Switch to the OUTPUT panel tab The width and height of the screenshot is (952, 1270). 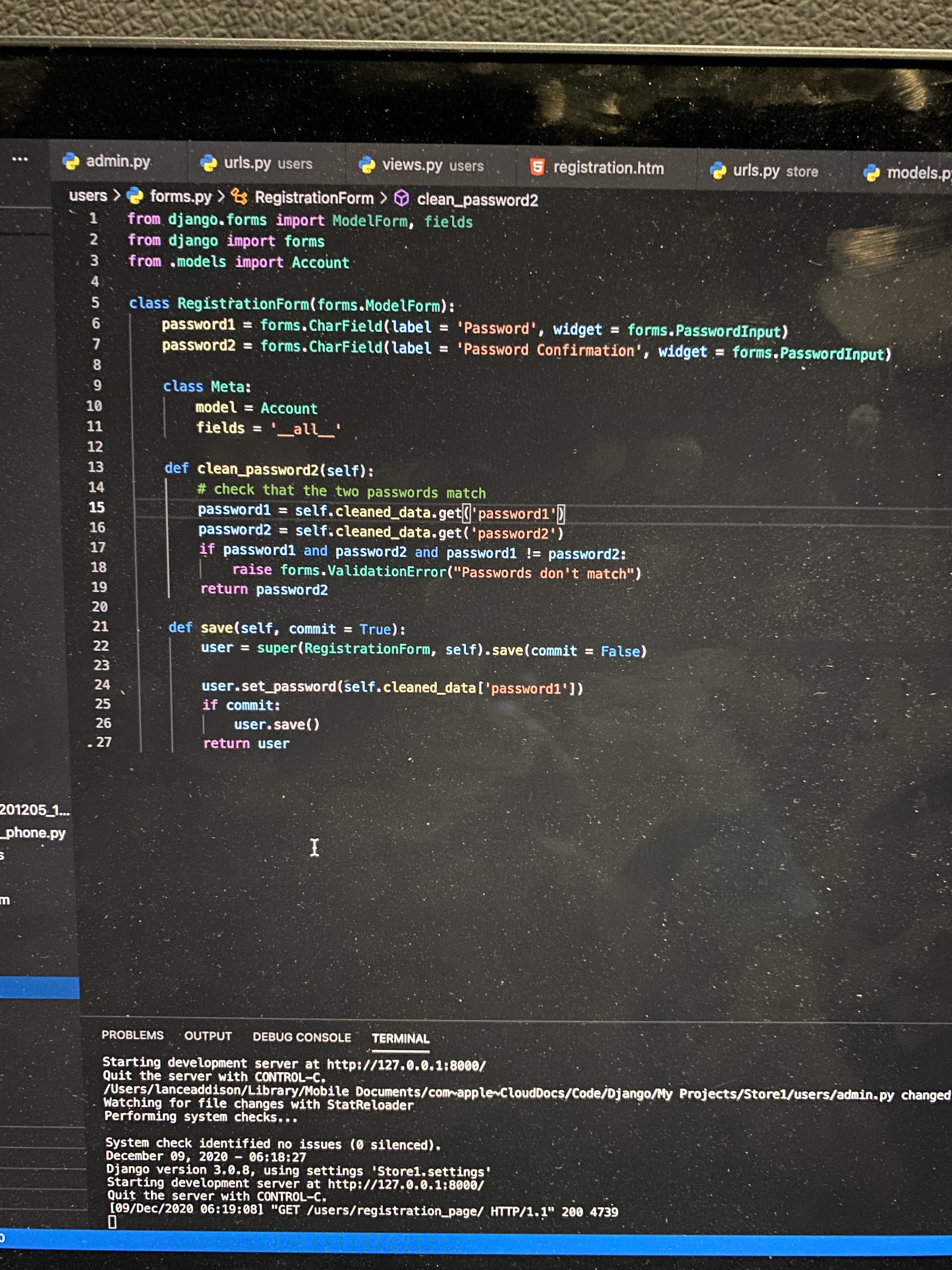(208, 1036)
